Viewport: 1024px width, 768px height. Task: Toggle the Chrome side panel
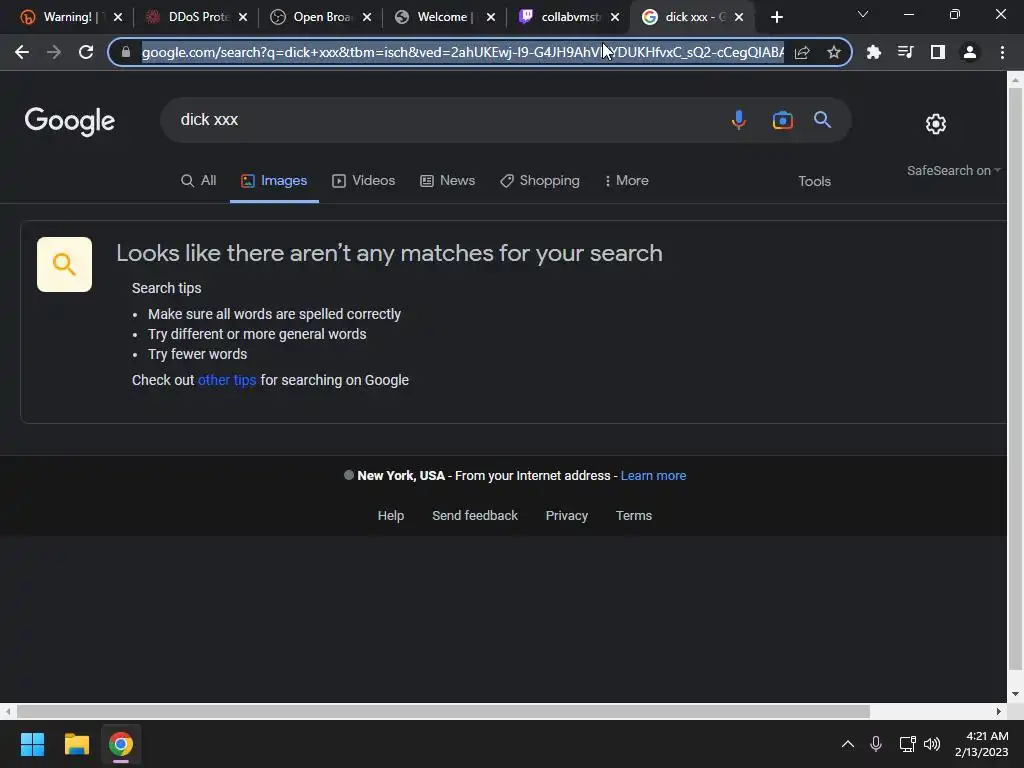click(937, 52)
